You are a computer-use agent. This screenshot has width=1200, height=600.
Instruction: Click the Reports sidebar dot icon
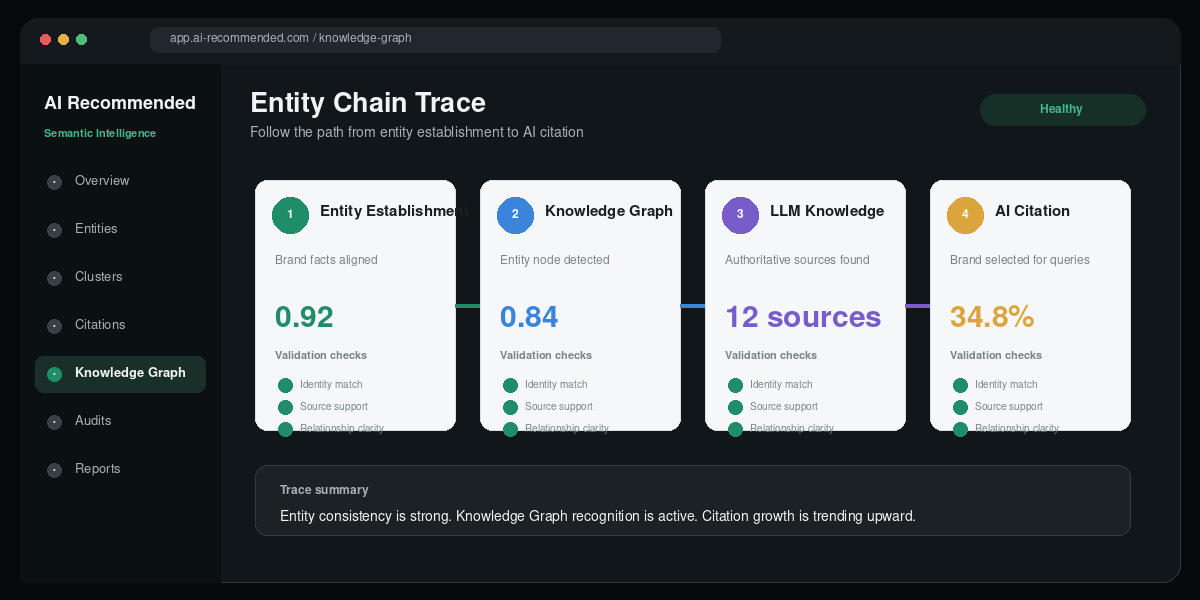[54, 470]
